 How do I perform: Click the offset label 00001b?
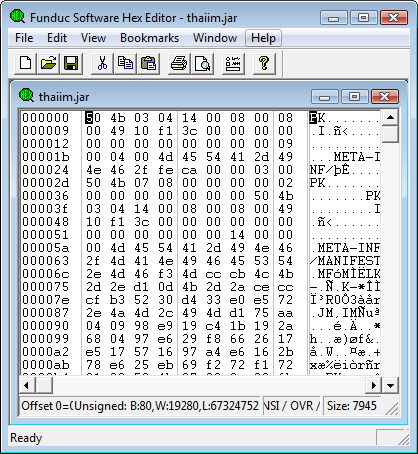click(x=46, y=157)
